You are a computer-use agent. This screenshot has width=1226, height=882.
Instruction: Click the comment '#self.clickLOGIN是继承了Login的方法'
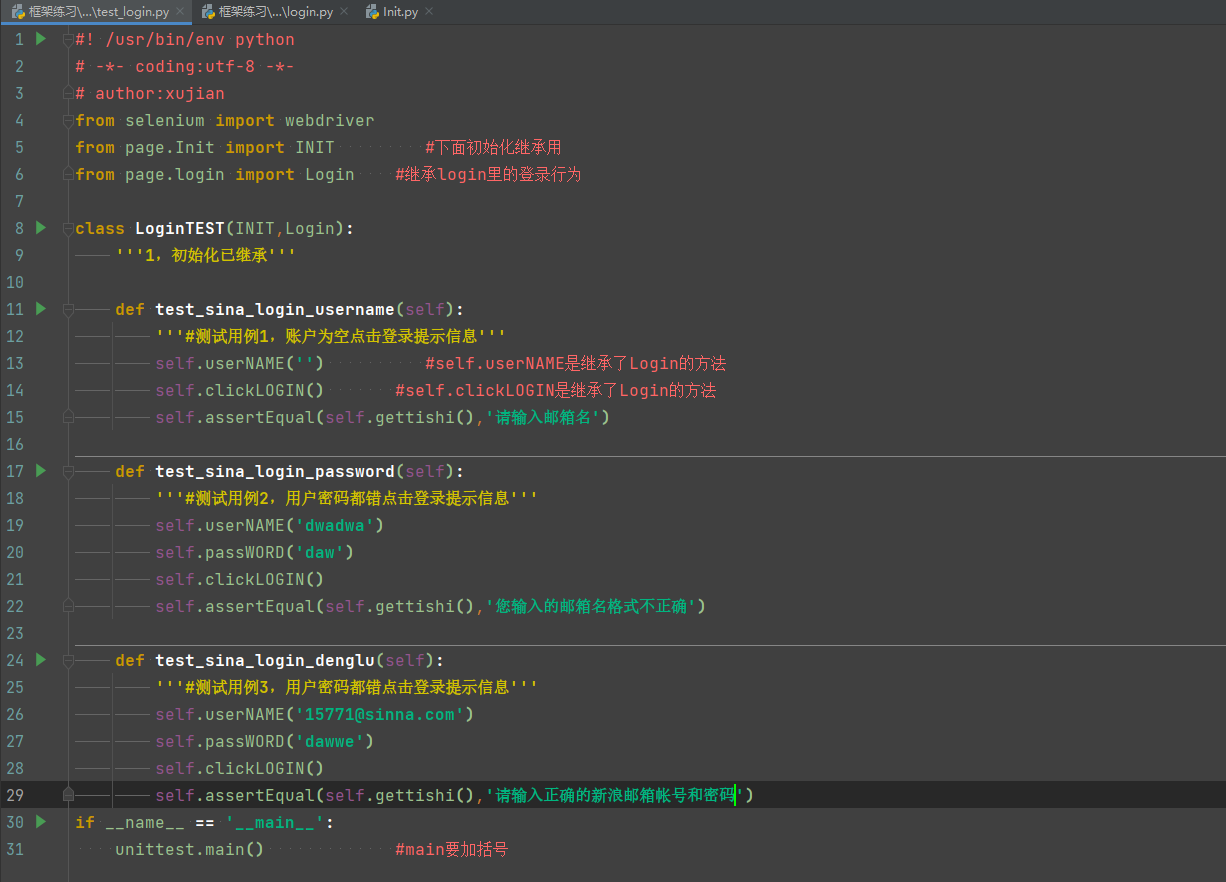(555, 391)
